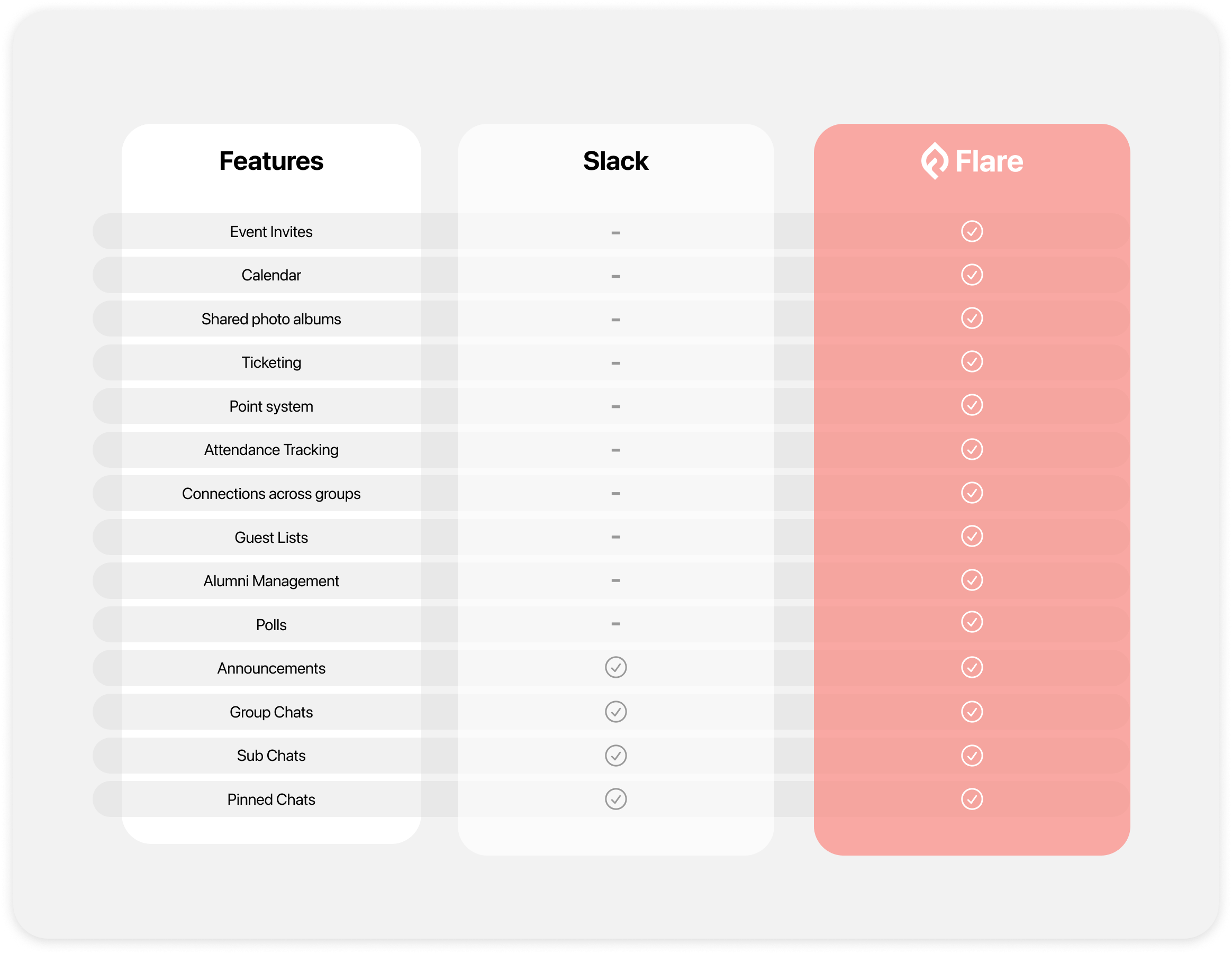Select the Features column heading
Viewport: 1232px width, 954px height.
[271, 161]
